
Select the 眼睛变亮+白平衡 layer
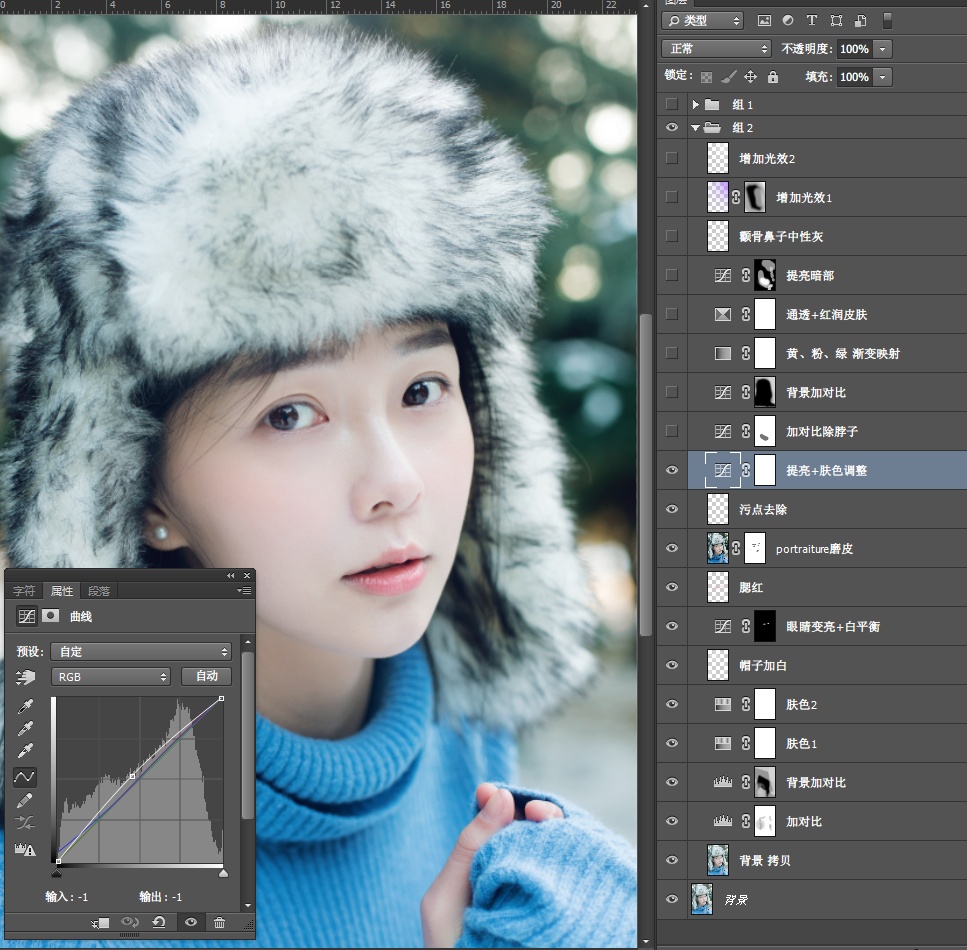828,626
